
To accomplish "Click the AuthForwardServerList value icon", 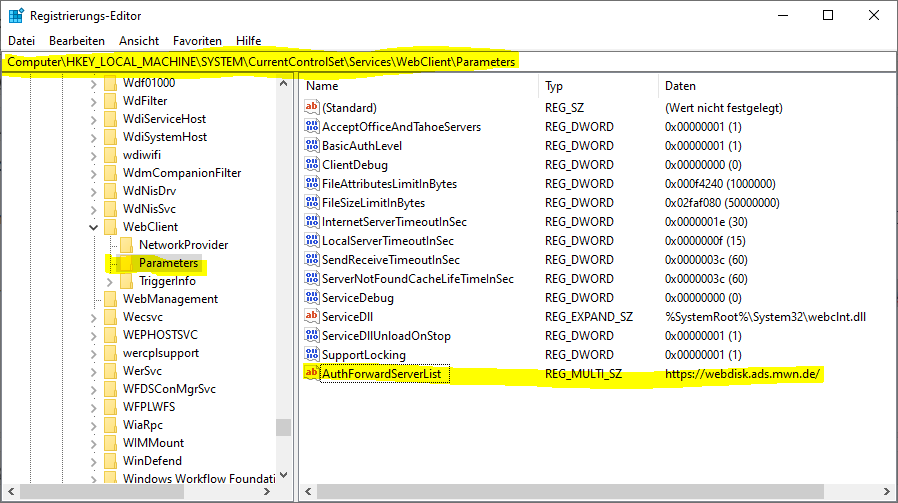I will click(x=311, y=374).
